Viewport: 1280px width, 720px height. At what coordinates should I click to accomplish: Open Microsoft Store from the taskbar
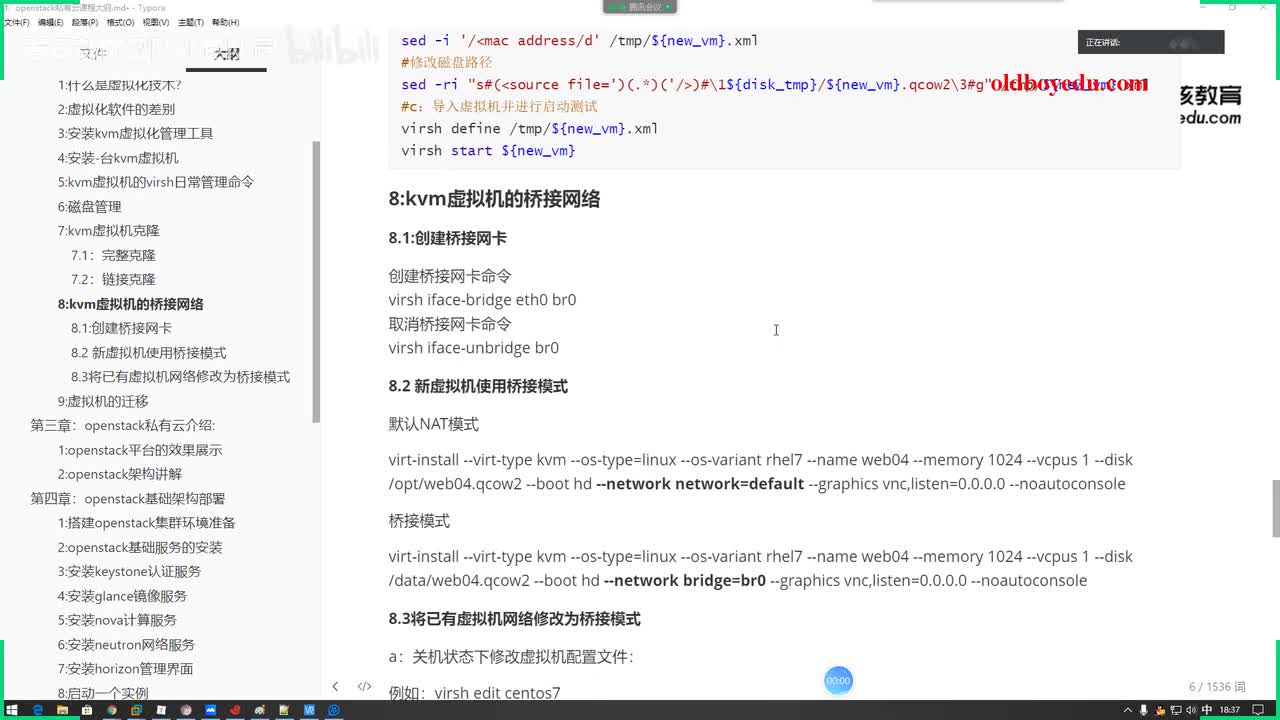point(87,710)
